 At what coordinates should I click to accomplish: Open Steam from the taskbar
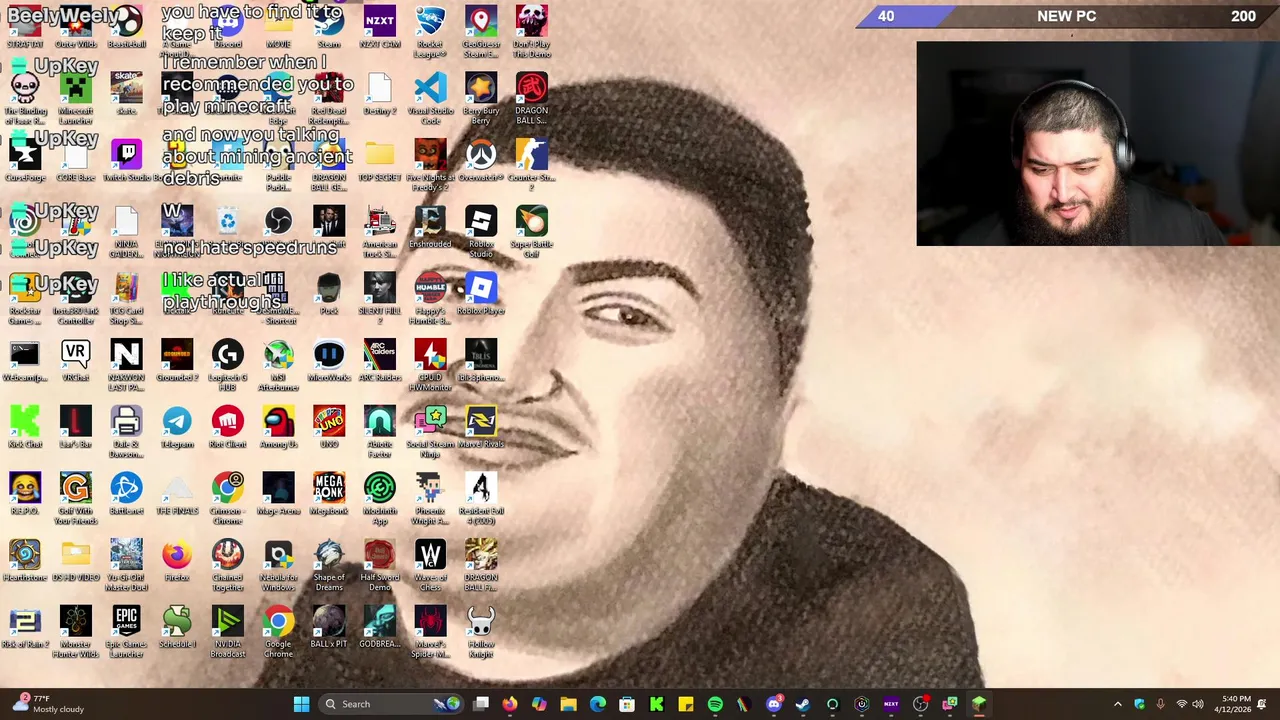(803, 704)
